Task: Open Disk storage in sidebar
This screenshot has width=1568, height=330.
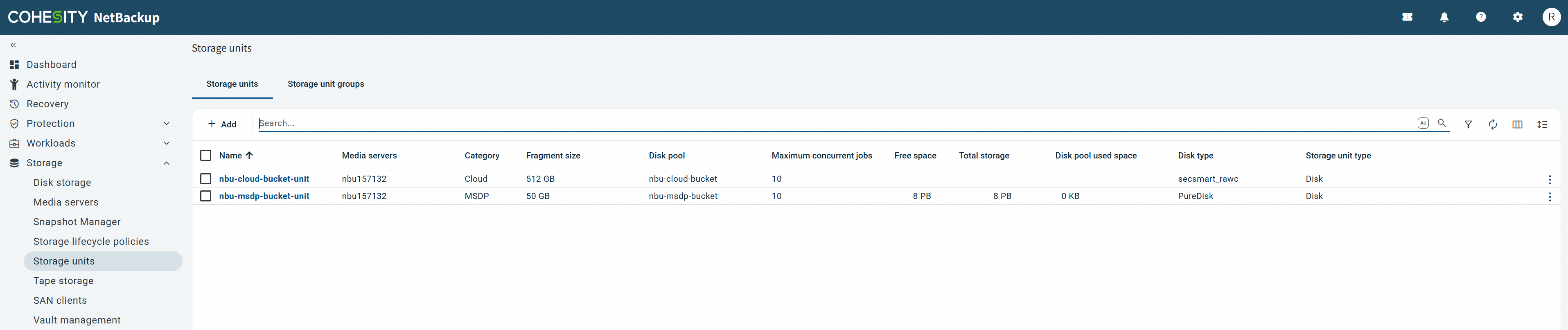Action: (62, 183)
